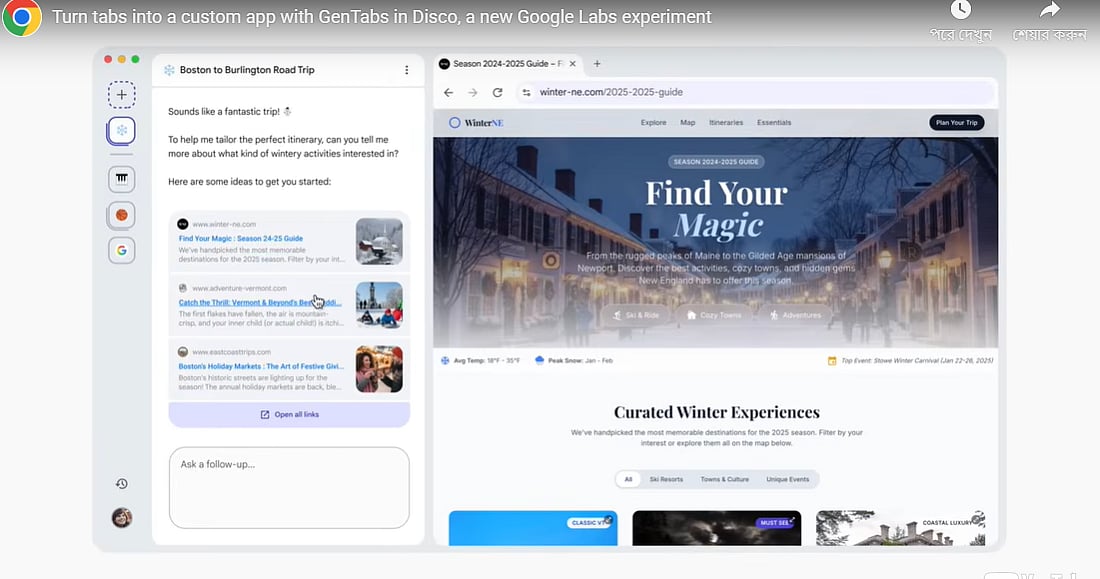Click the user profile avatar
This screenshot has height=579, width=1100.
[x=121, y=517]
